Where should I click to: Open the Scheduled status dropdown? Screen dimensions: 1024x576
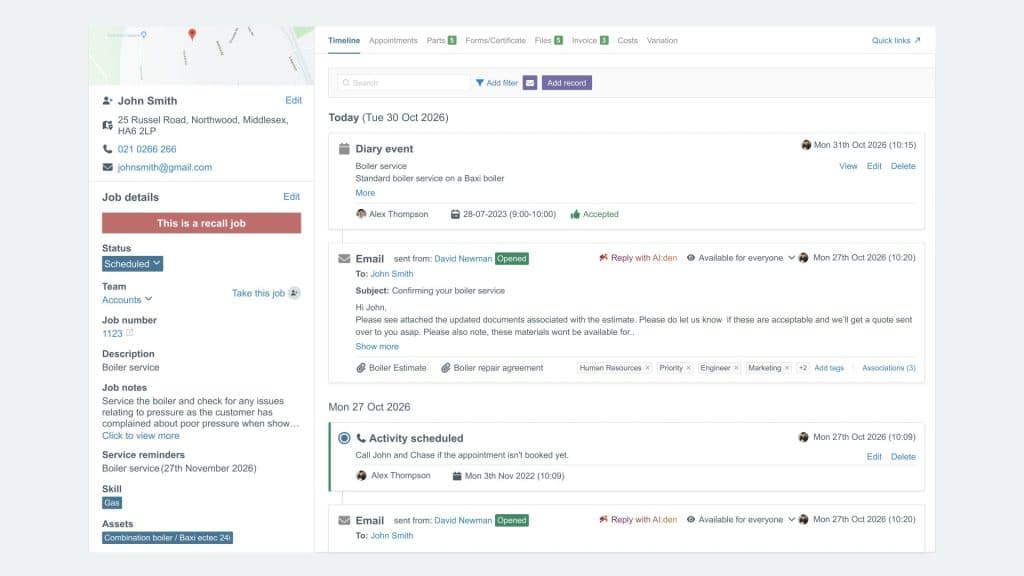coord(133,264)
